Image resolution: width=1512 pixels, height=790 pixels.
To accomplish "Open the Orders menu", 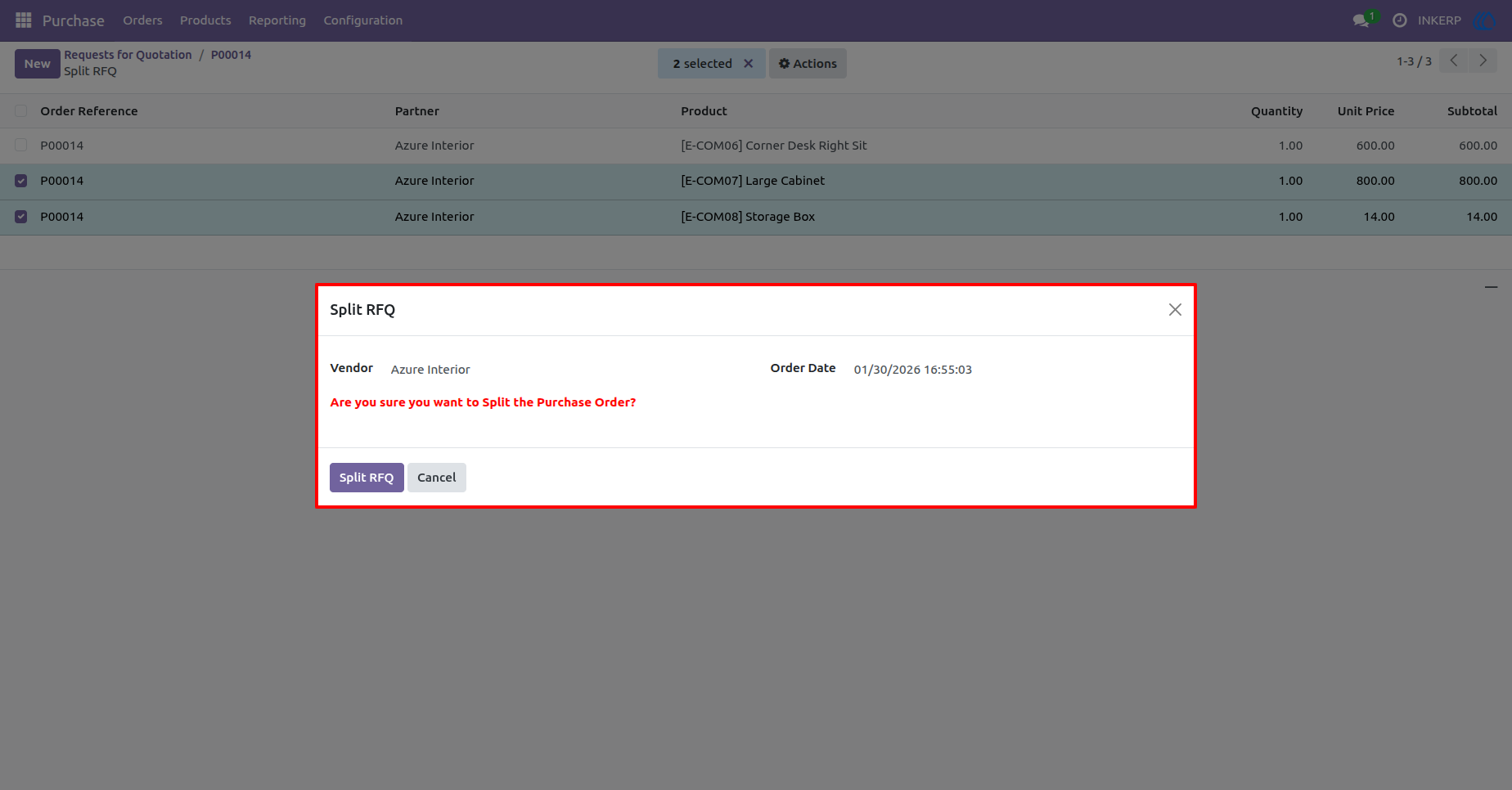I will [x=142, y=20].
